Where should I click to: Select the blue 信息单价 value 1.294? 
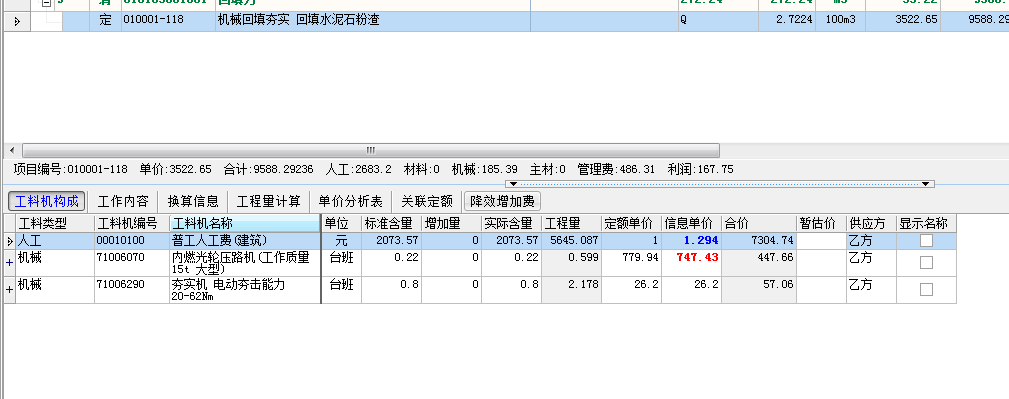(x=701, y=241)
